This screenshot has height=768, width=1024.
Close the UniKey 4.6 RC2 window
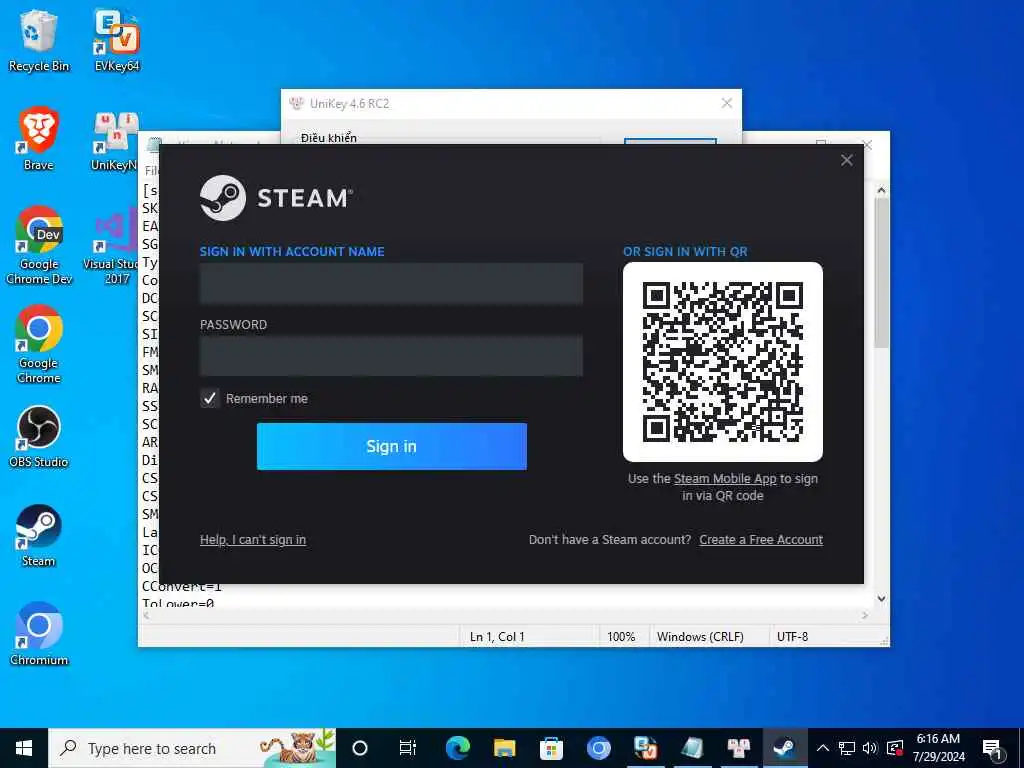coord(727,103)
